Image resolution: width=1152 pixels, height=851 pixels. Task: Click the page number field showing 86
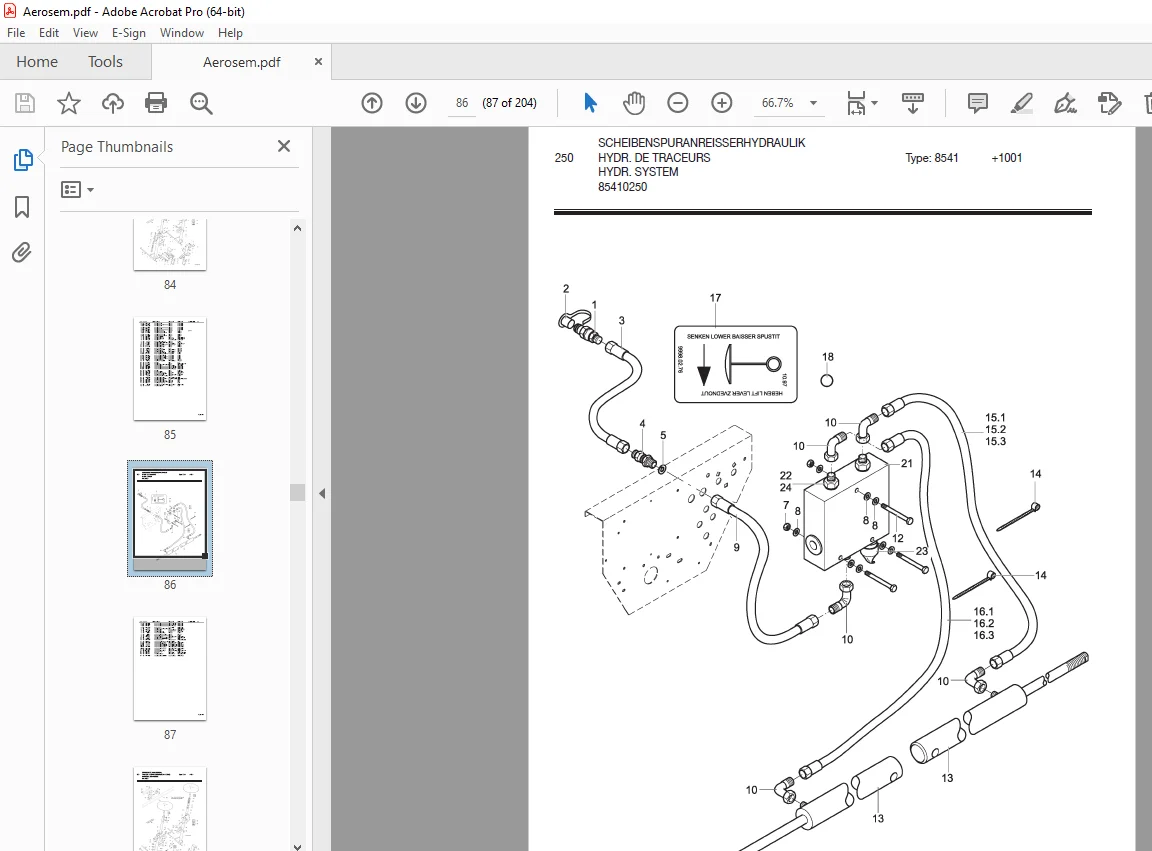[x=461, y=103]
